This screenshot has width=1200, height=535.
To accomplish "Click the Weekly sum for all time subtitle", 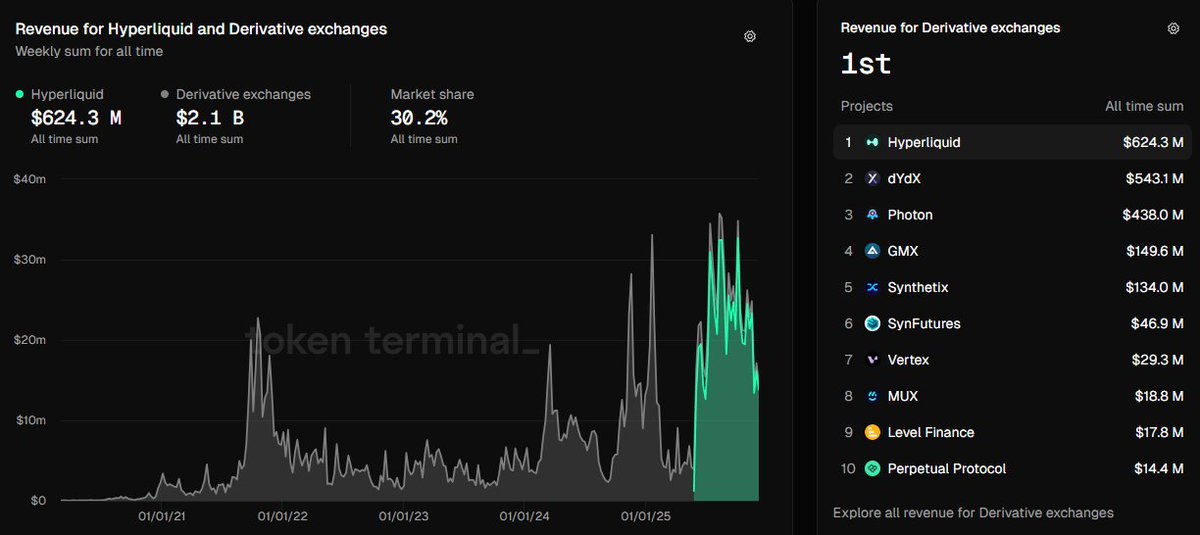I will (89, 51).
